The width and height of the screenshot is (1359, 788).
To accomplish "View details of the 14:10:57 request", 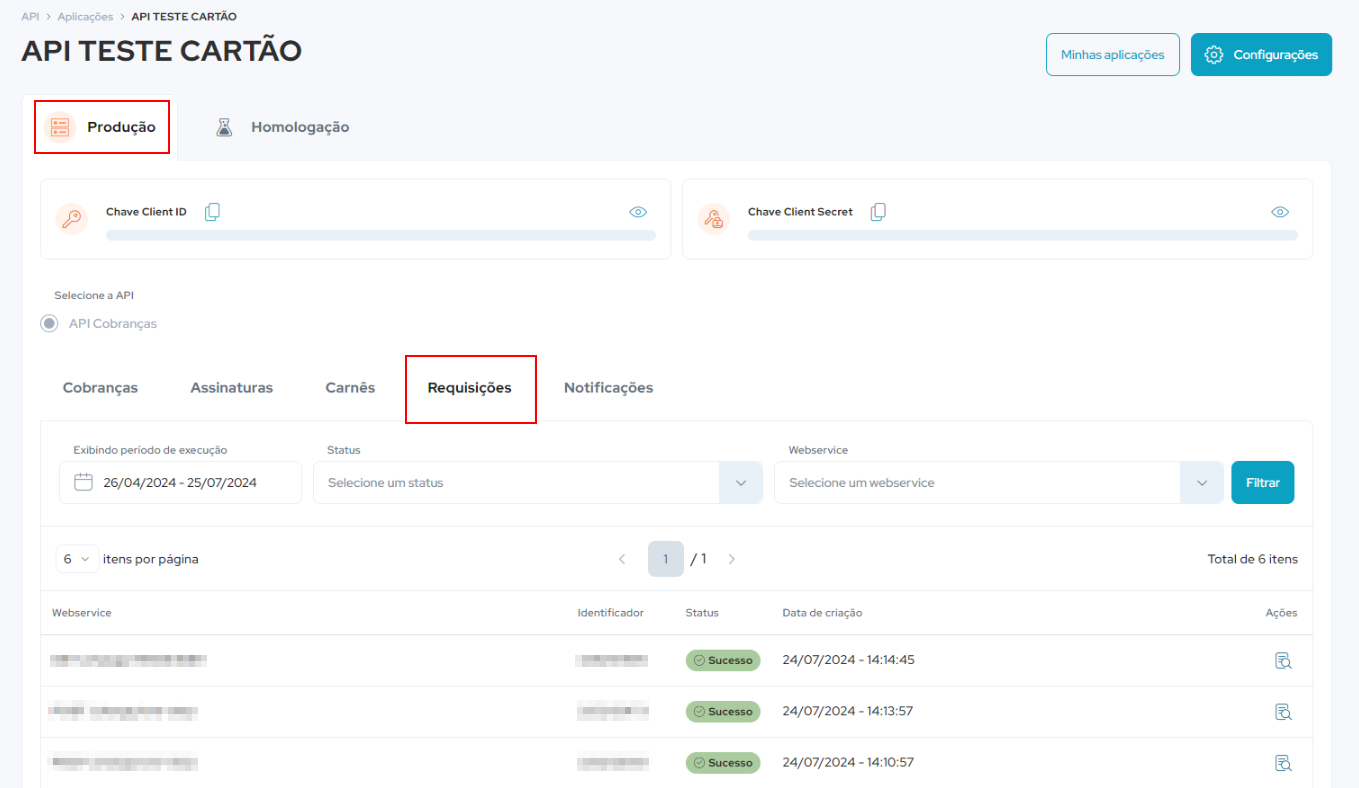I will [x=1284, y=762].
